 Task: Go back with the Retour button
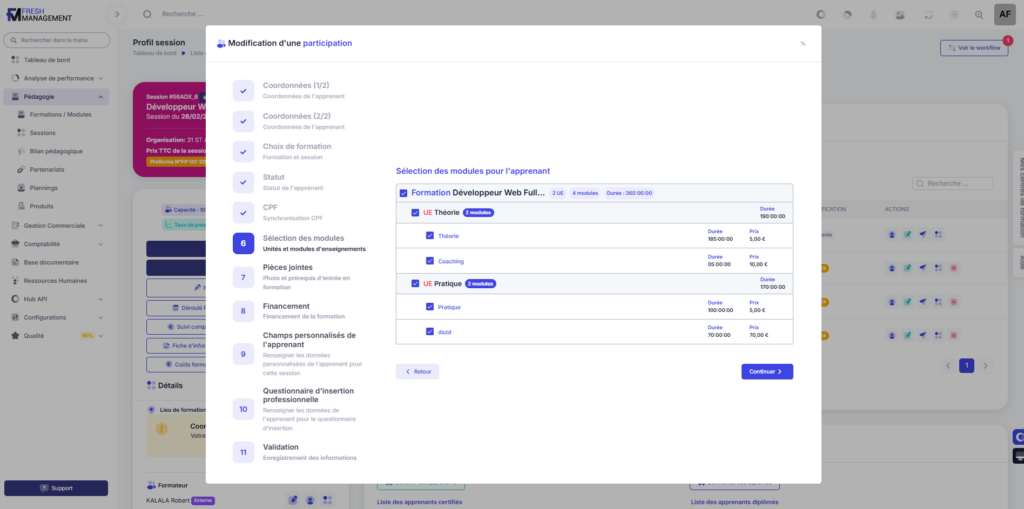tap(417, 372)
